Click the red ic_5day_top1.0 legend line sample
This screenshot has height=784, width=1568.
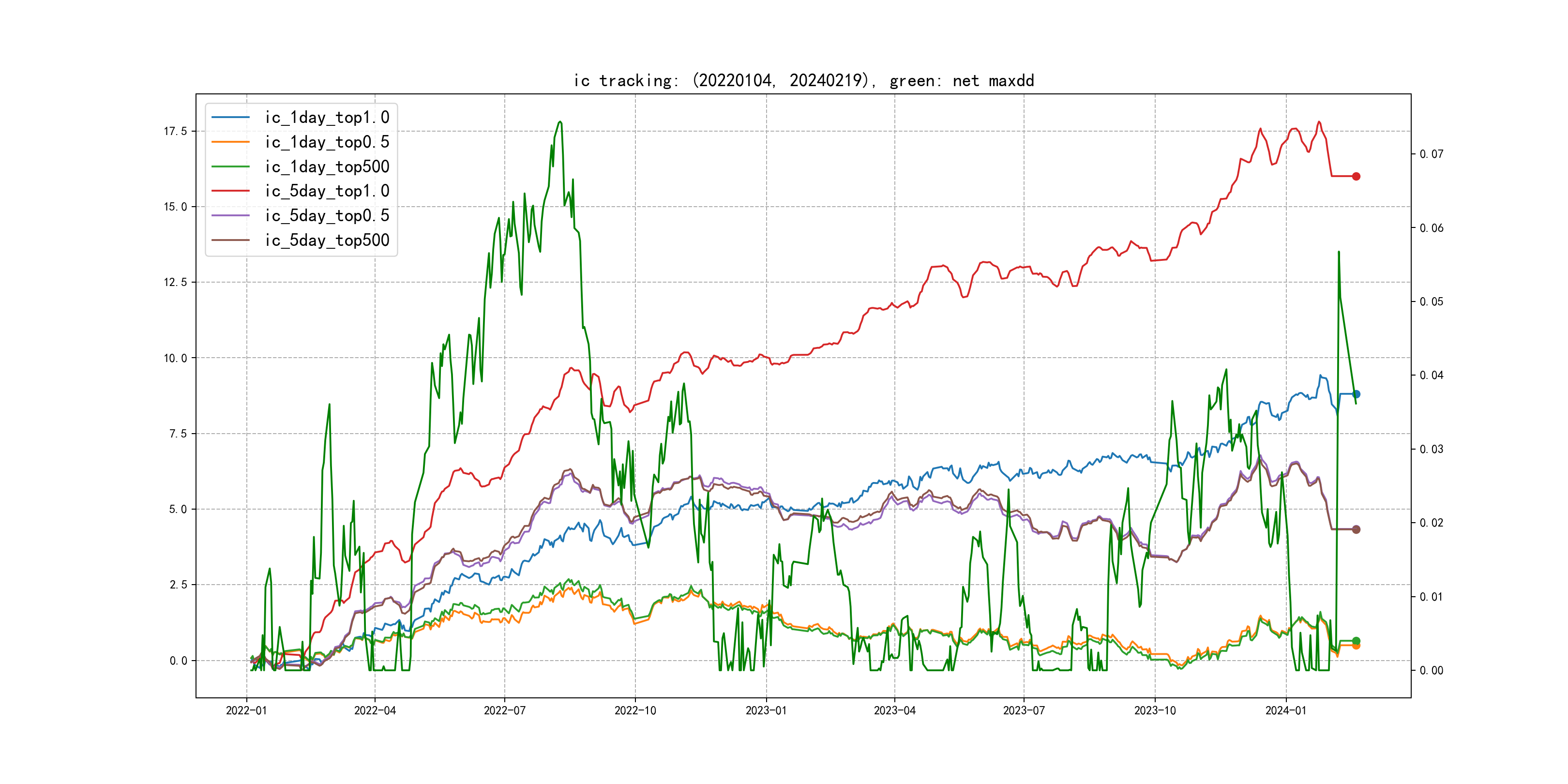(230, 191)
